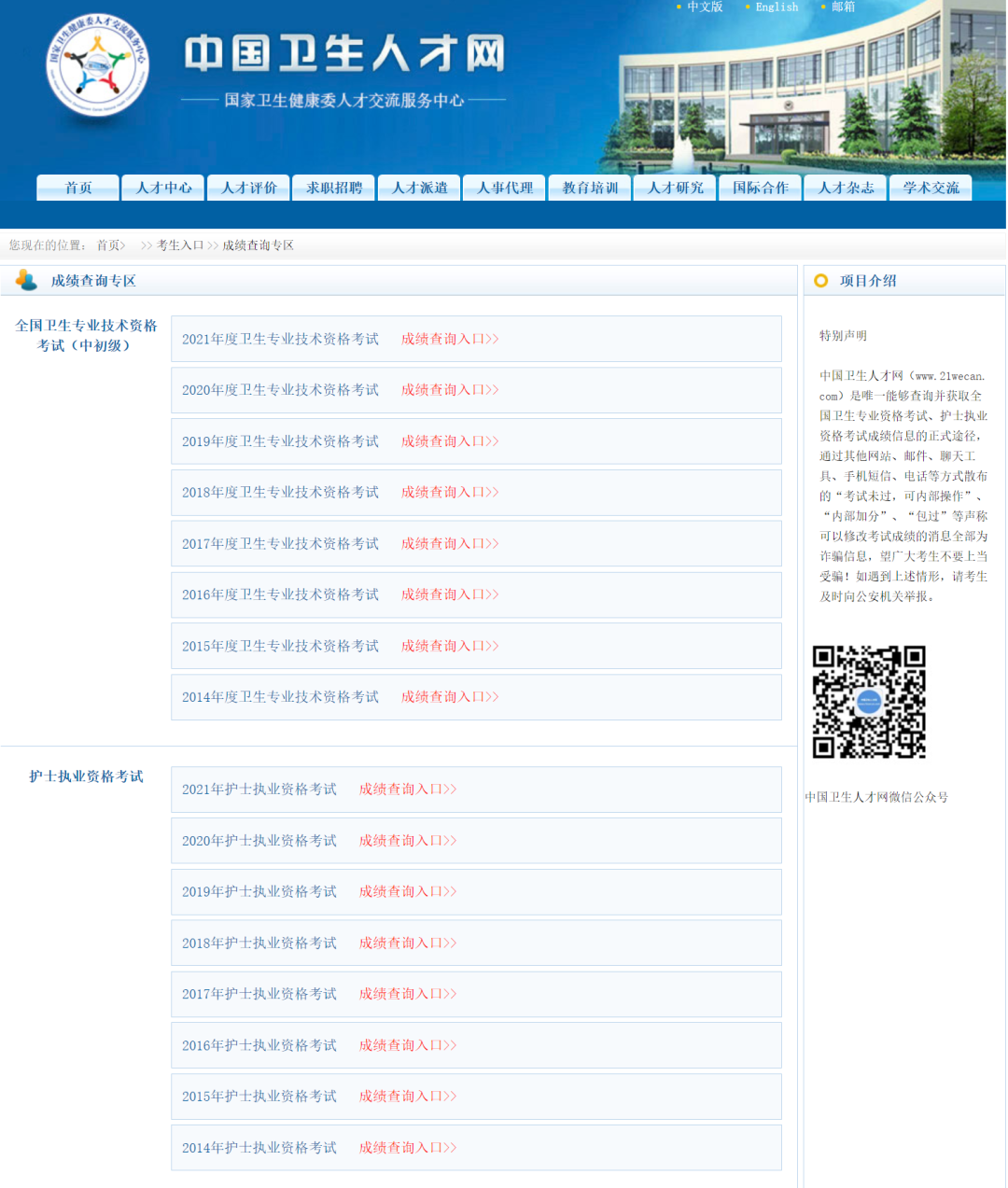Open the 2018年度卫生专业技术资格考试 score query entry
Viewport: 1008px width, 1188px height.
tap(449, 493)
